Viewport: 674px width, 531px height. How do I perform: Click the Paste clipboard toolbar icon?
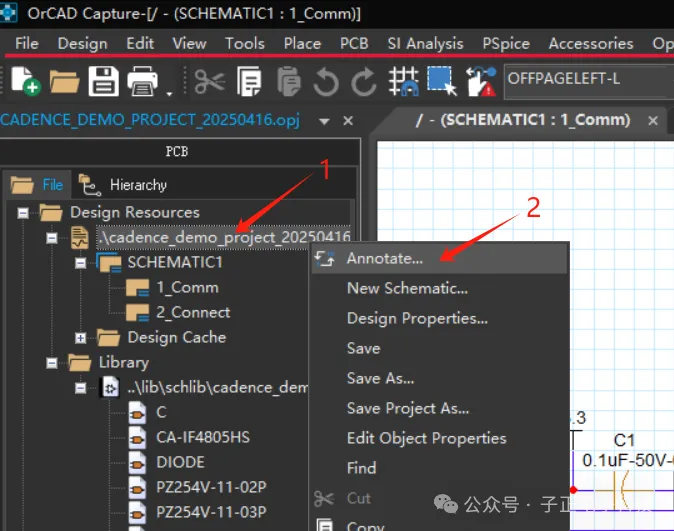288,81
